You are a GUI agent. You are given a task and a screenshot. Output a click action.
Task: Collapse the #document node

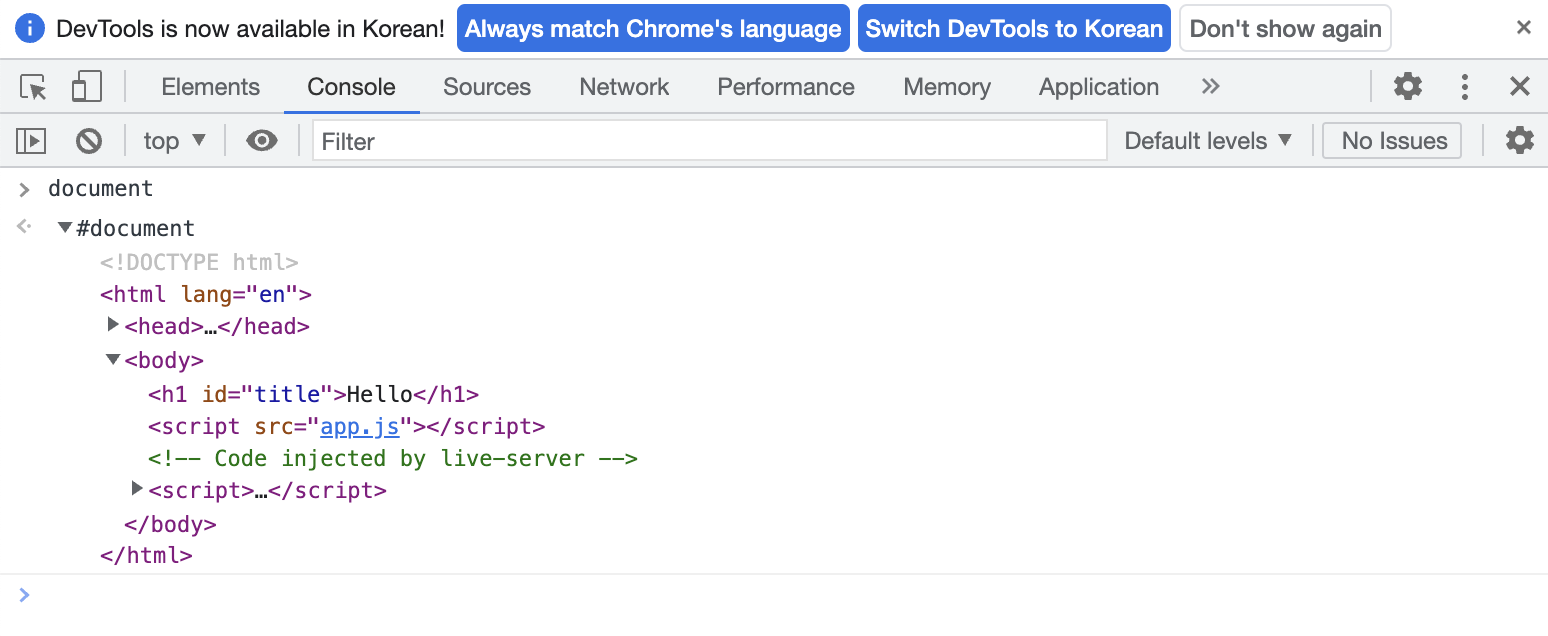click(x=65, y=228)
